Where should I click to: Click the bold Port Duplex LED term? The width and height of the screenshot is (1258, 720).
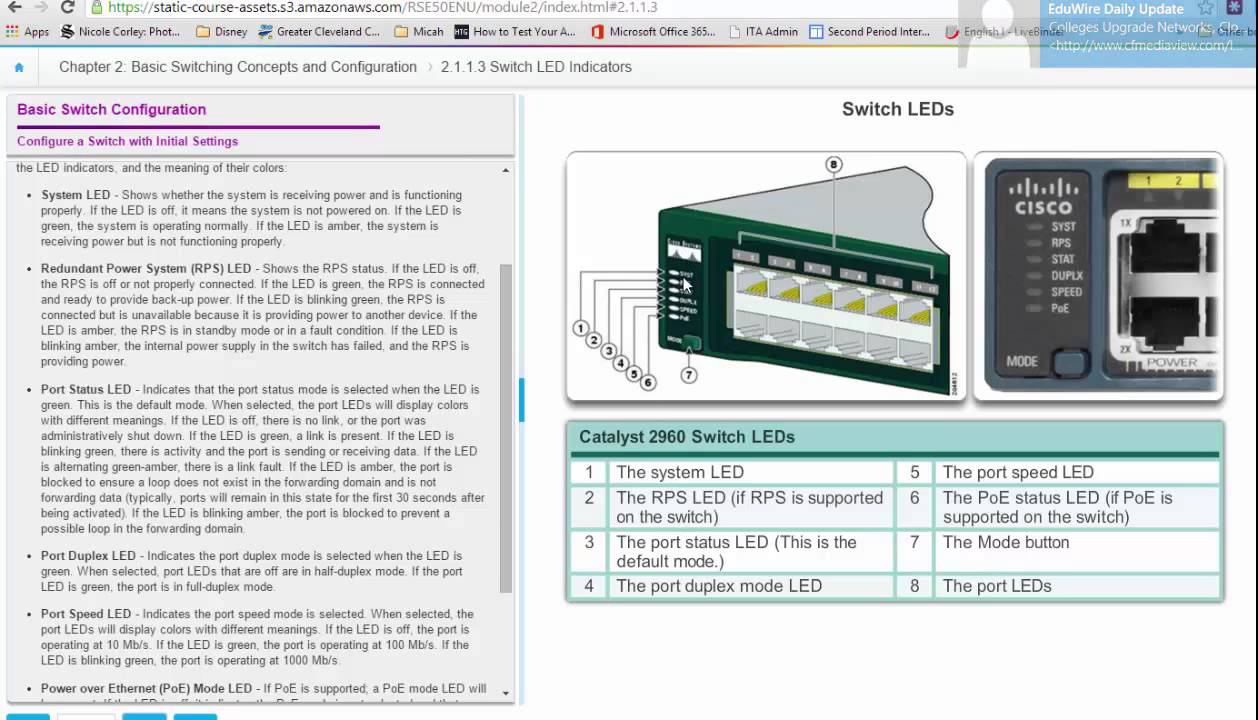pos(88,555)
